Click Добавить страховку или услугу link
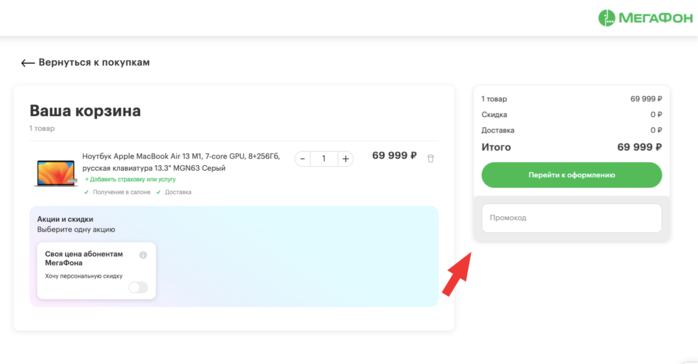 click(x=130, y=179)
